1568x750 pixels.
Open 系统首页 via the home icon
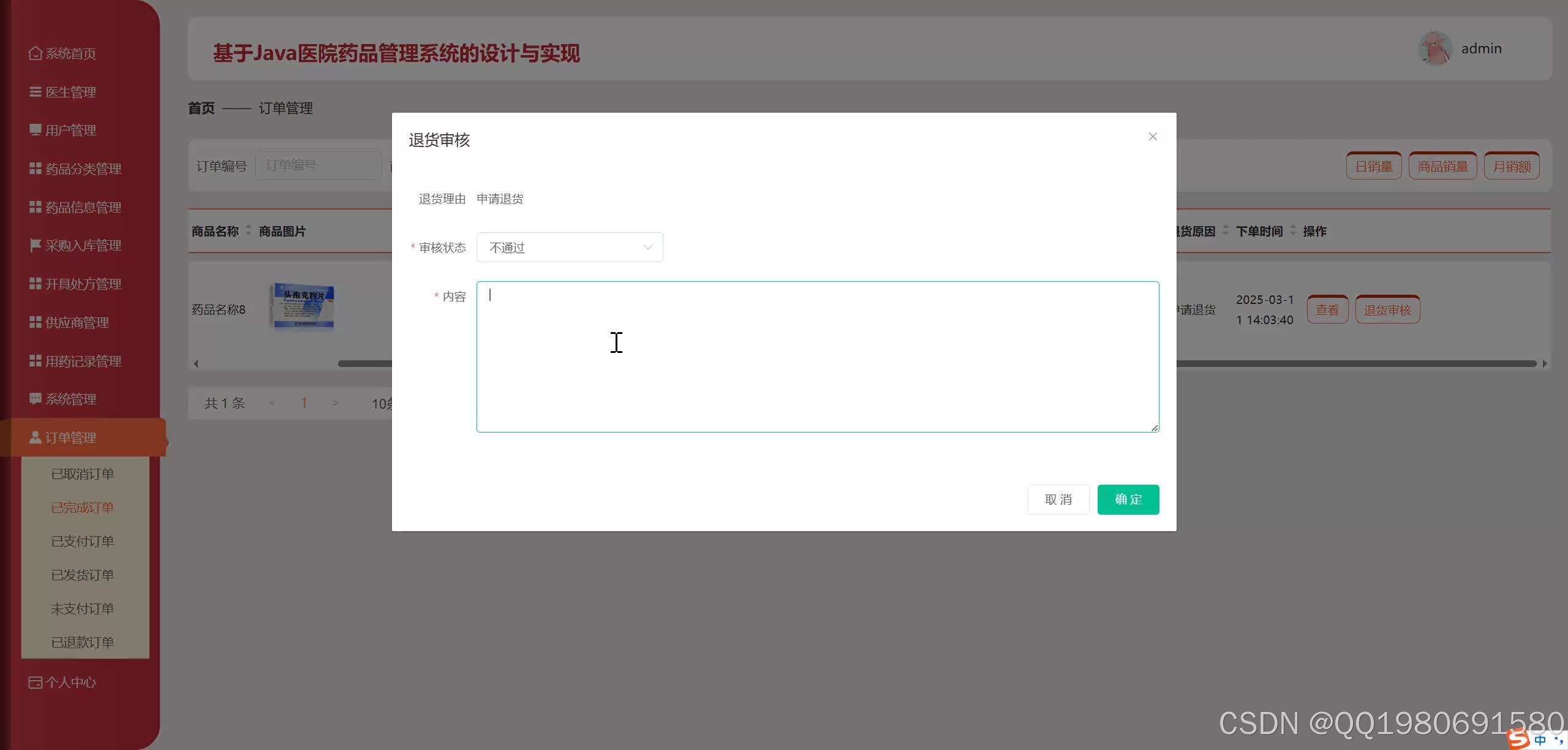click(x=35, y=53)
